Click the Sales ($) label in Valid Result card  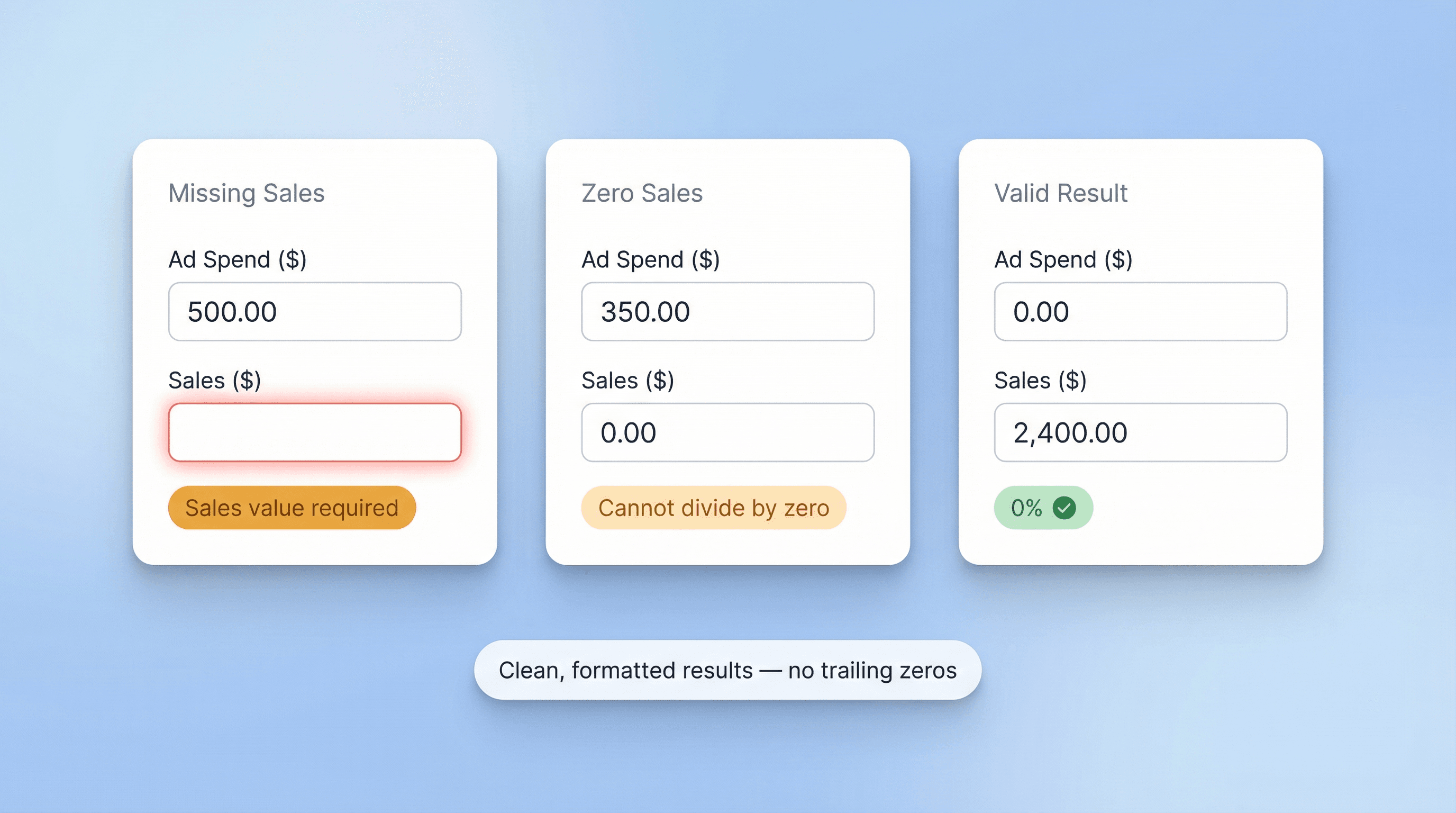point(1041,381)
